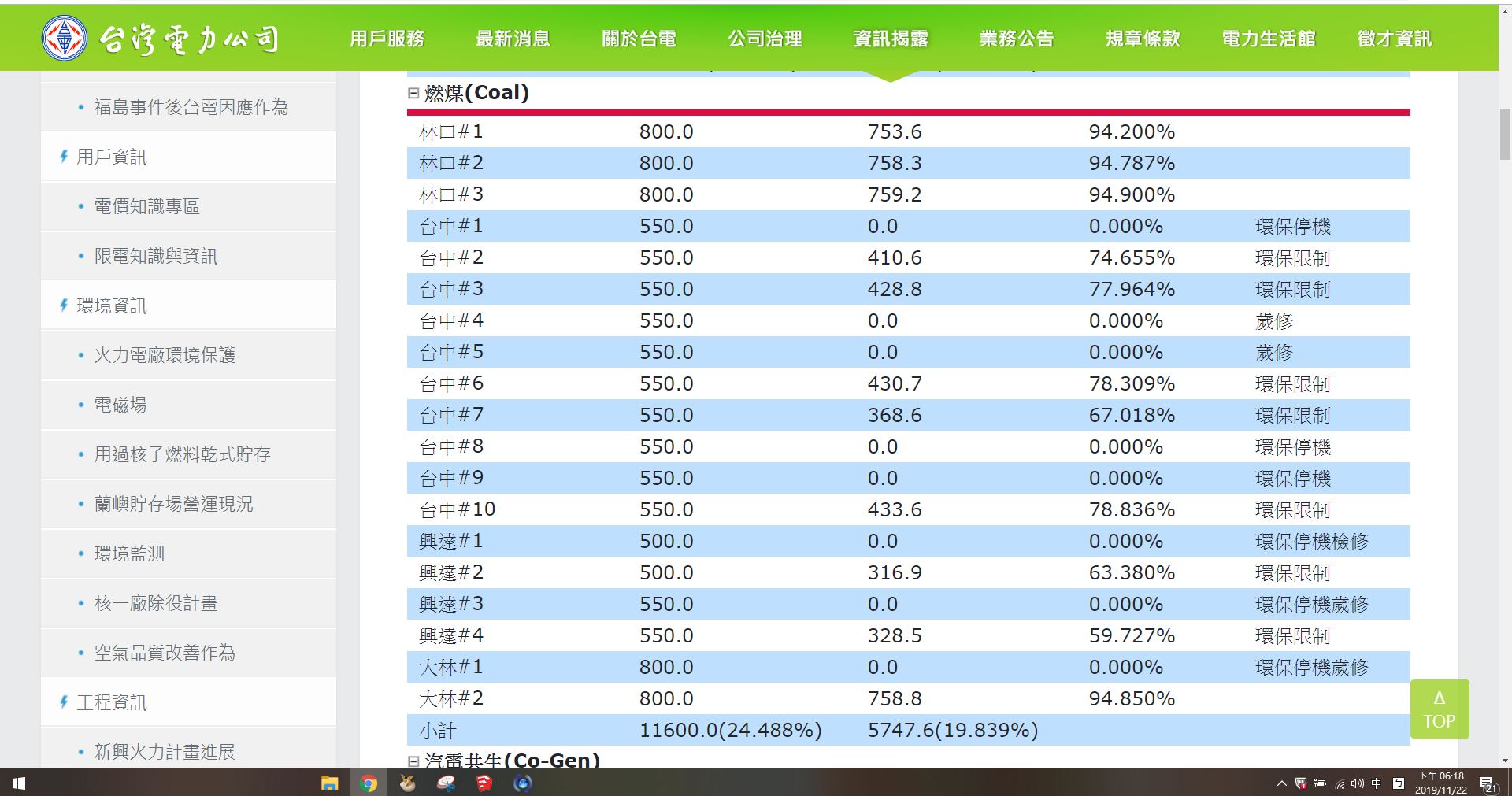Click the scrollbar down arrow
Viewport: 1512px width, 796px height.
pyautogui.click(x=1505, y=761)
